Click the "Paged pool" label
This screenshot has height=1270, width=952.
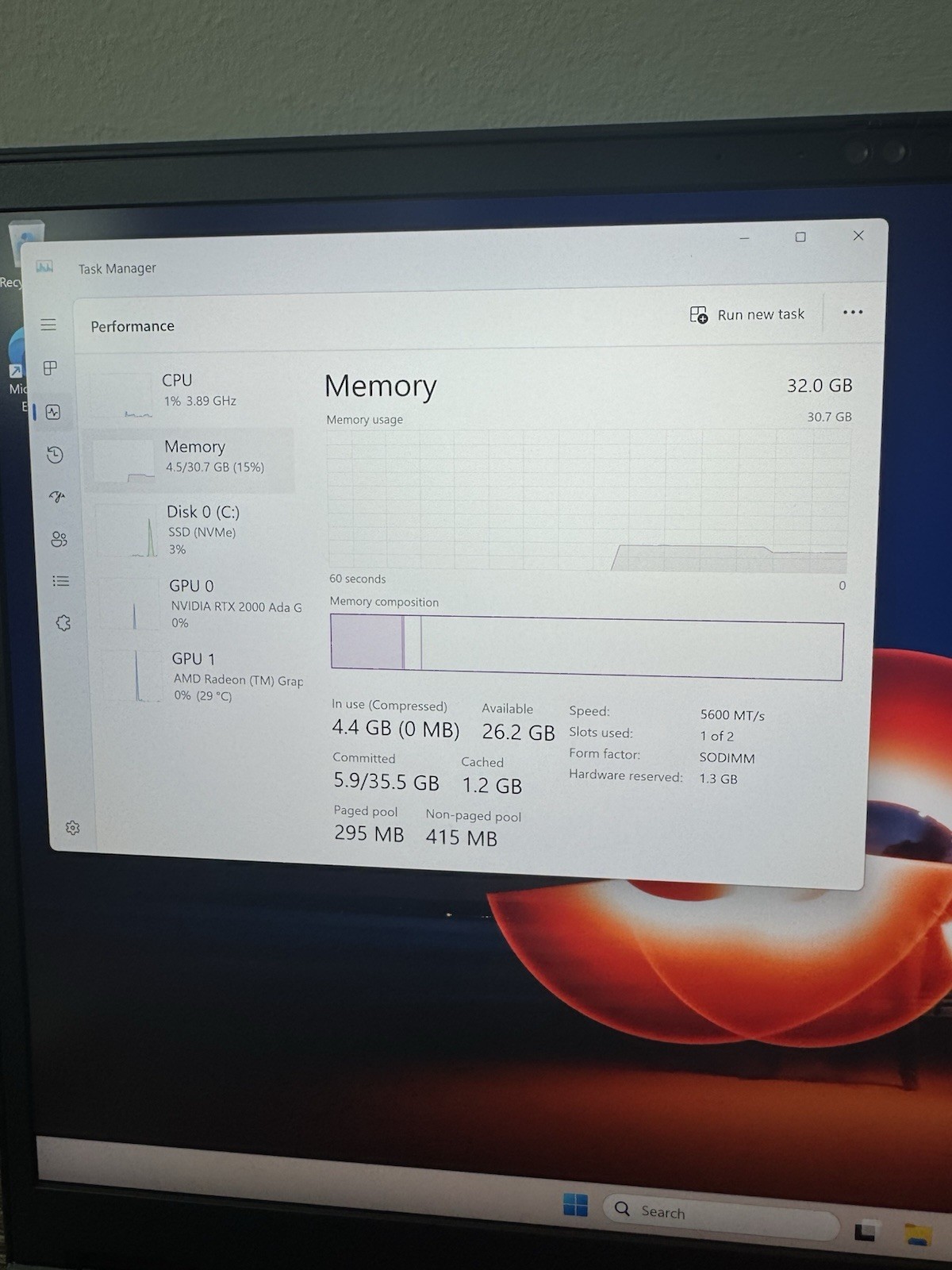366,810
